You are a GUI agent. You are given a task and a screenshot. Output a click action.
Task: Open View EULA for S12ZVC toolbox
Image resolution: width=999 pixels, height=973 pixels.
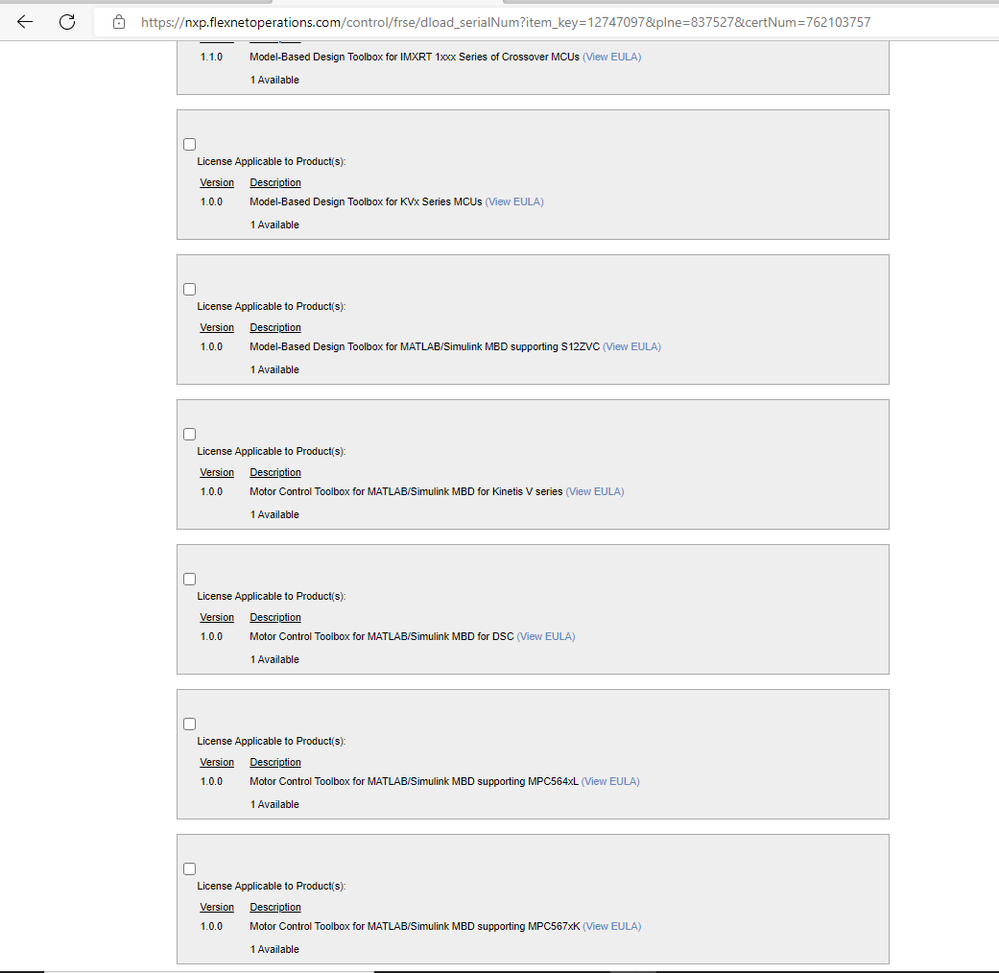coord(632,347)
